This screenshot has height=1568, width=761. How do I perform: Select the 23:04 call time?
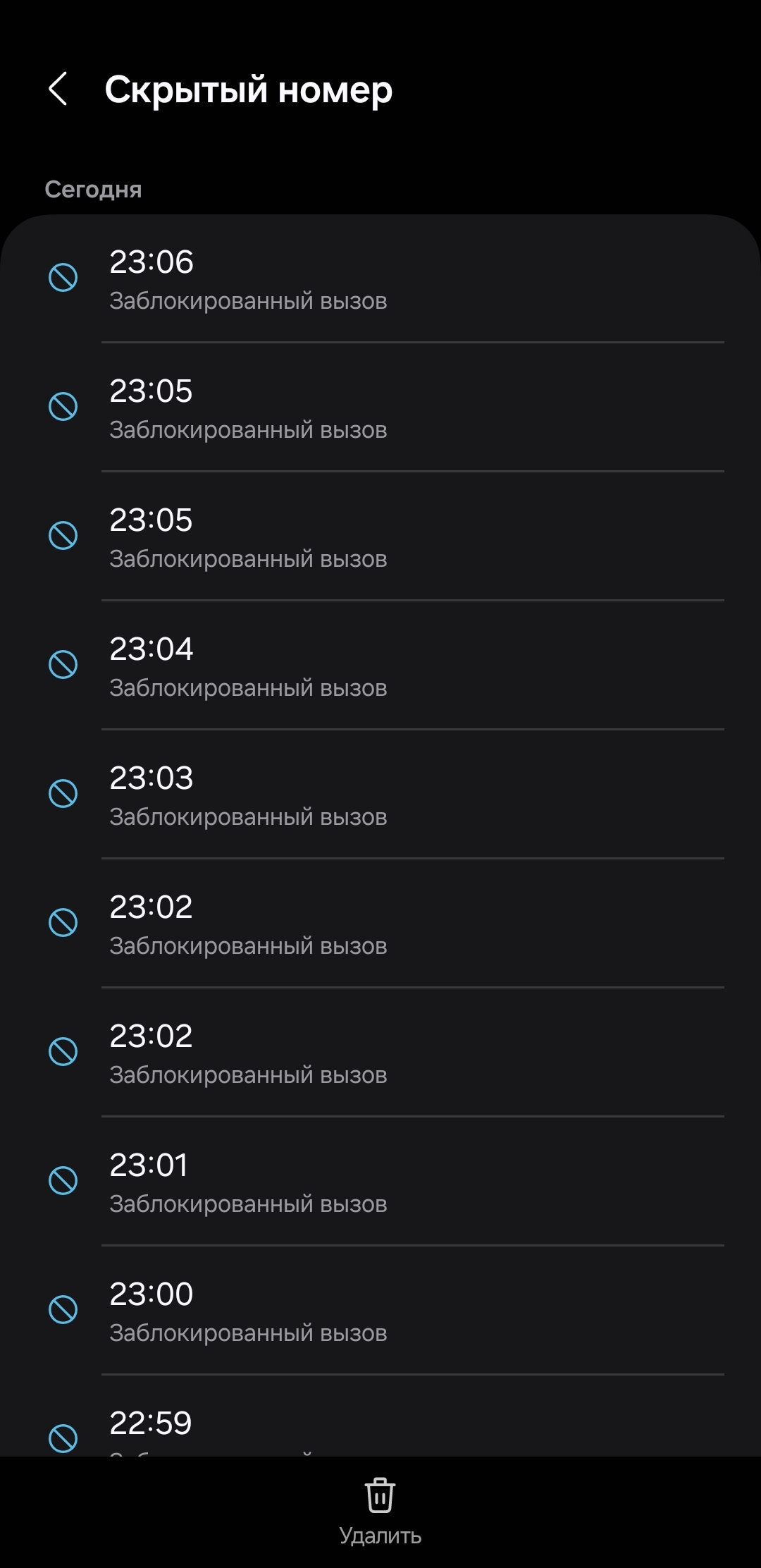(151, 649)
